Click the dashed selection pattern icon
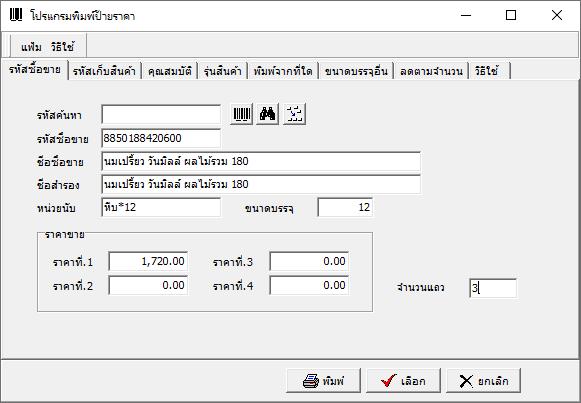581x403 pixels. 295,114
